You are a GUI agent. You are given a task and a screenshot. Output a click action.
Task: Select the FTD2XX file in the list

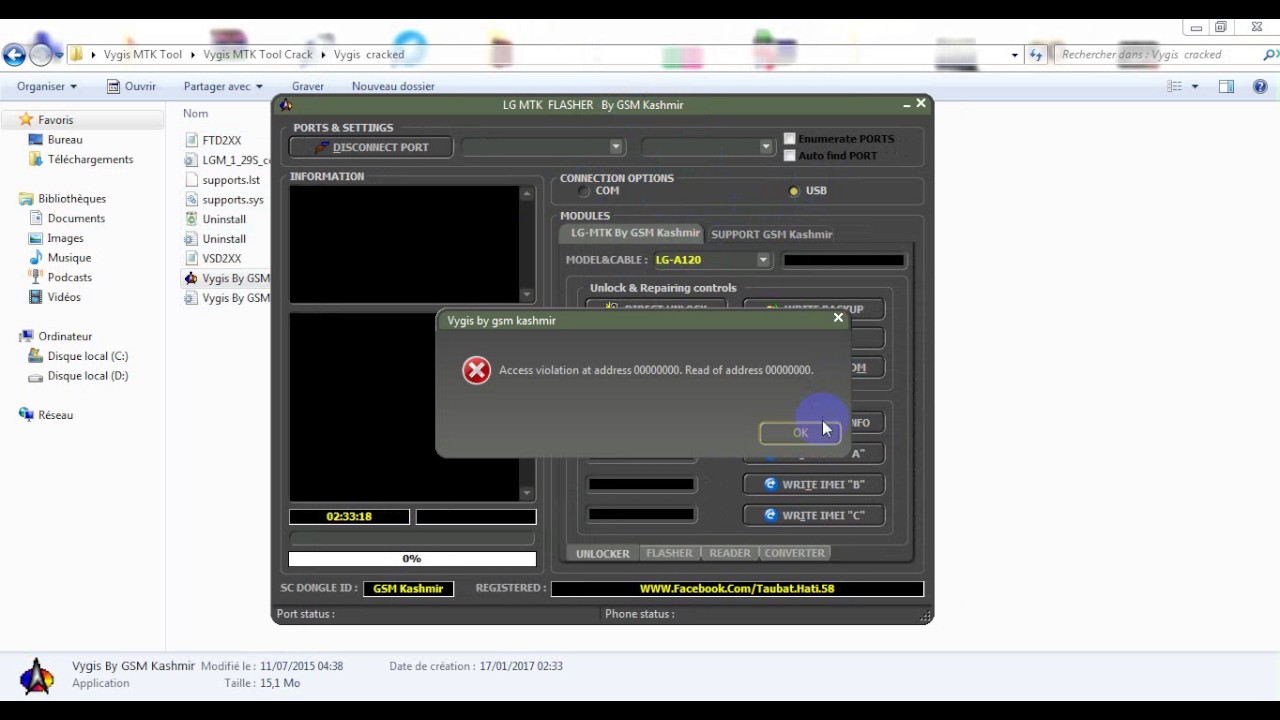point(221,141)
